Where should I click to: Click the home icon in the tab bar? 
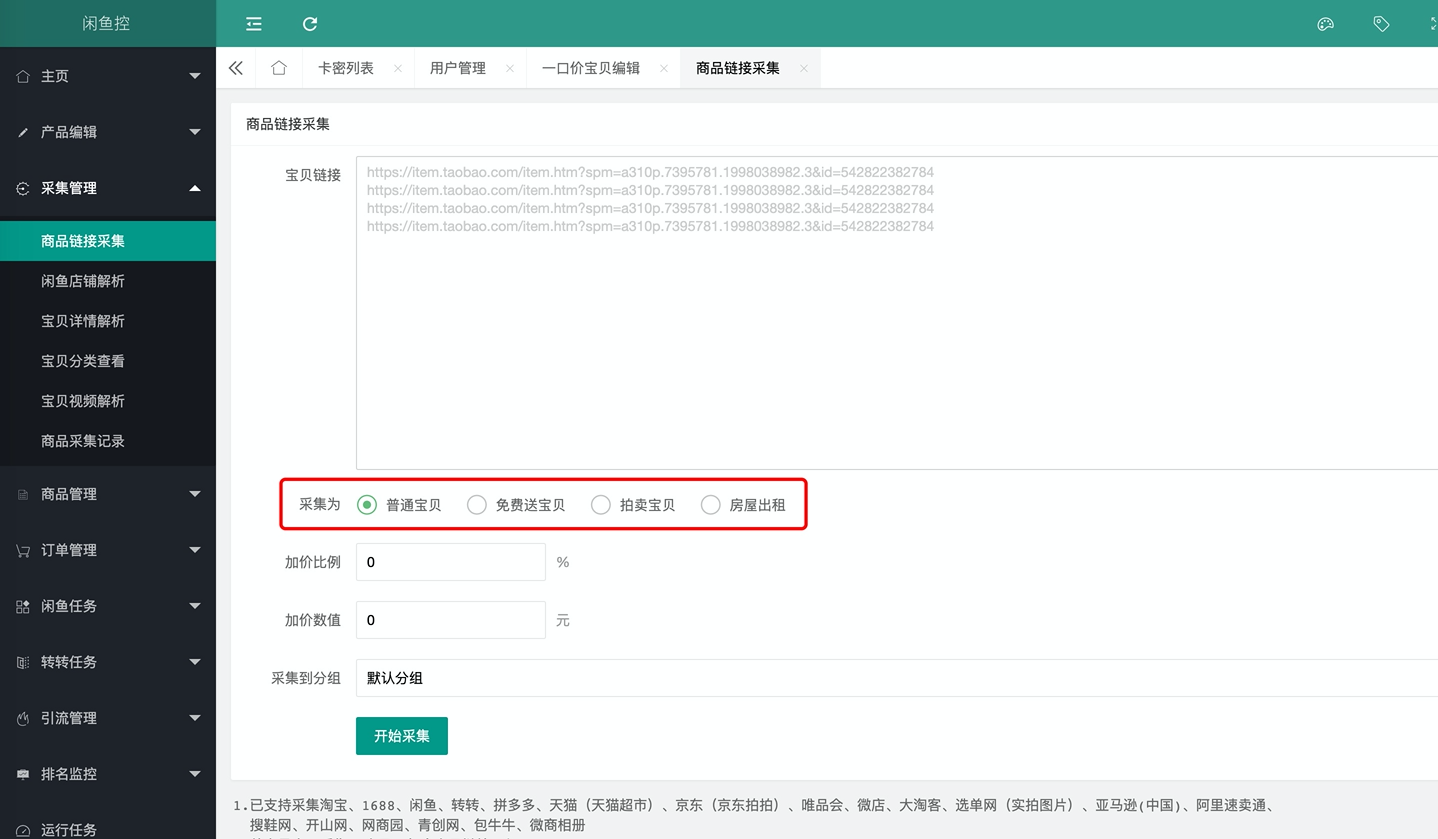278,67
